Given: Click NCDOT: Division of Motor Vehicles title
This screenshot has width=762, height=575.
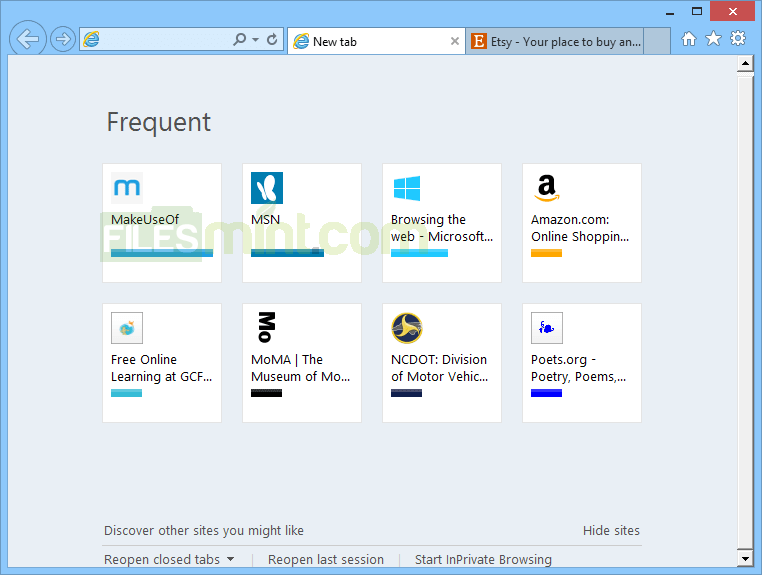Looking at the screenshot, I should 439,368.
